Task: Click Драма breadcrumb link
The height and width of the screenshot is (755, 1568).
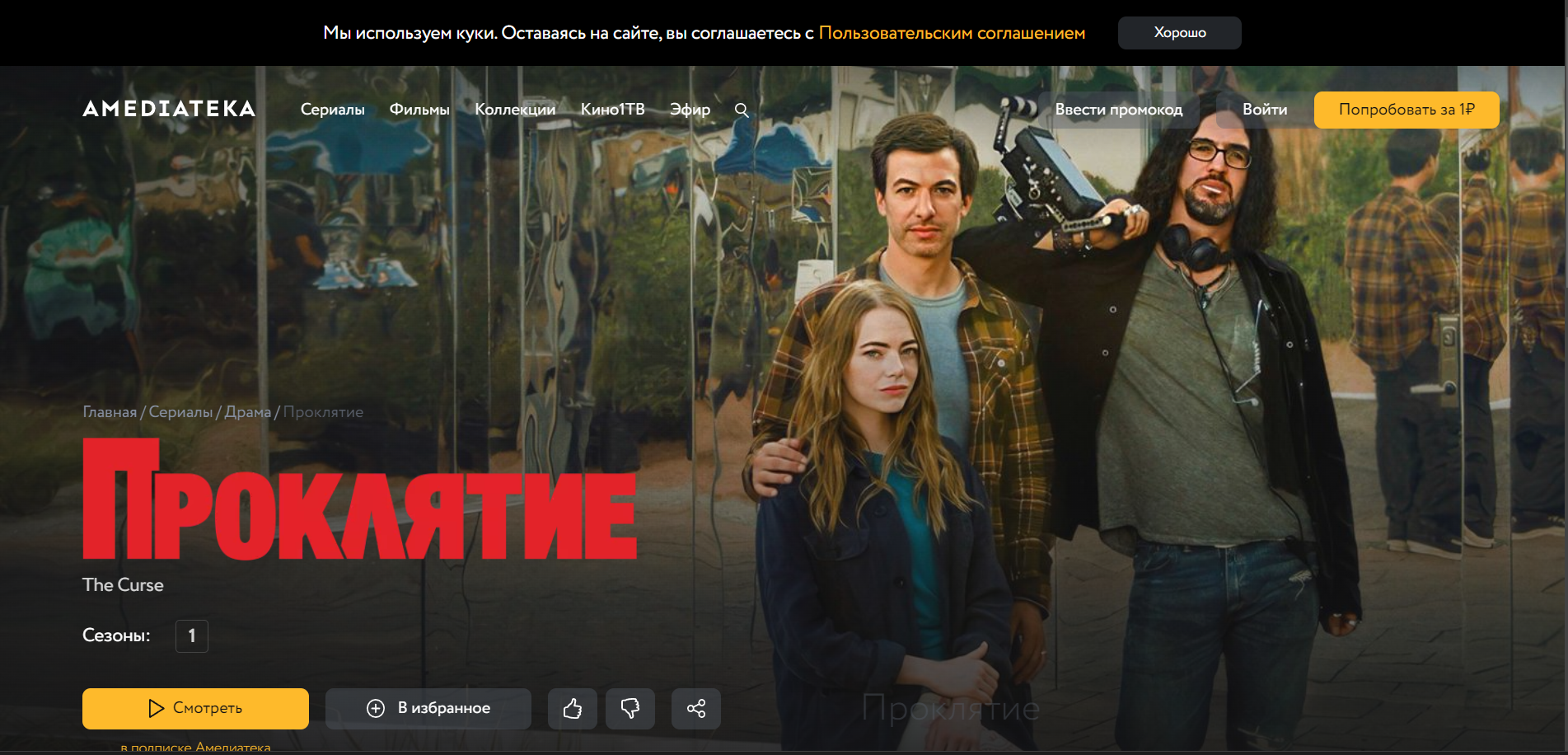Action: pos(247,412)
